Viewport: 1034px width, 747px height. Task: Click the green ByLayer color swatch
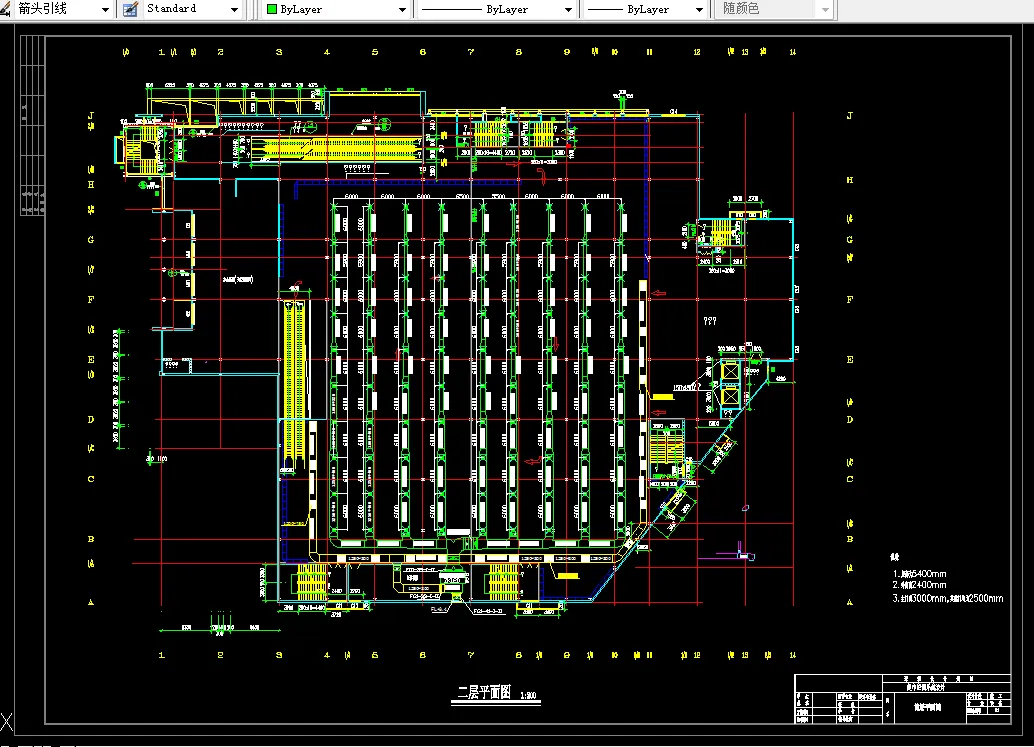click(x=272, y=10)
